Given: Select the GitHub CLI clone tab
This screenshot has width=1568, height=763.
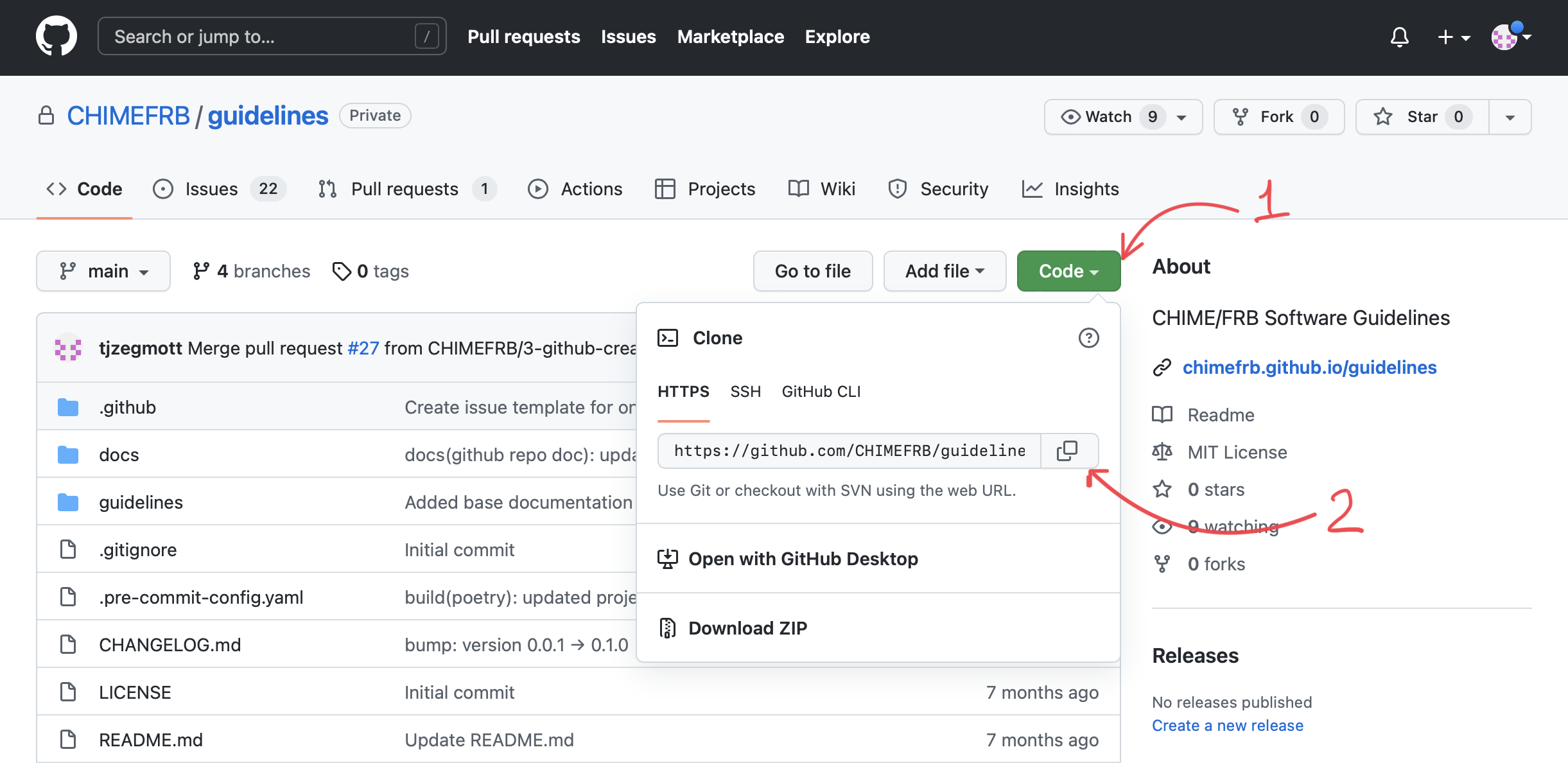Looking at the screenshot, I should pos(821,392).
